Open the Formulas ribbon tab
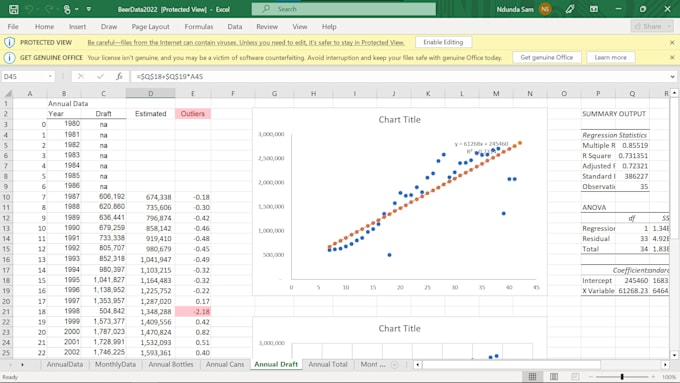 tap(199, 27)
